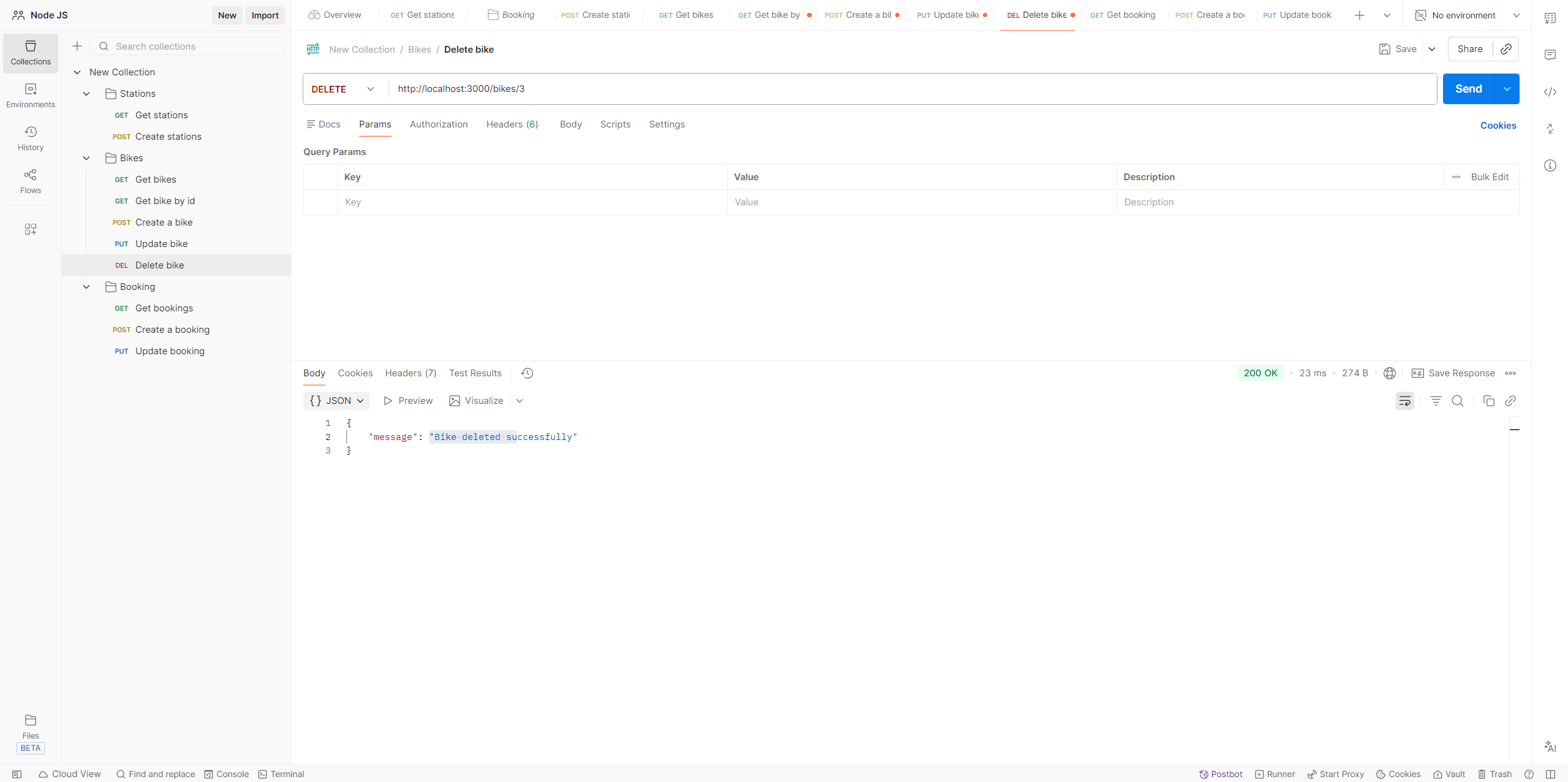The width and height of the screenshot is (1568, 782).
Task: Open the Environments sidebar panel
Action: point(31,96)
